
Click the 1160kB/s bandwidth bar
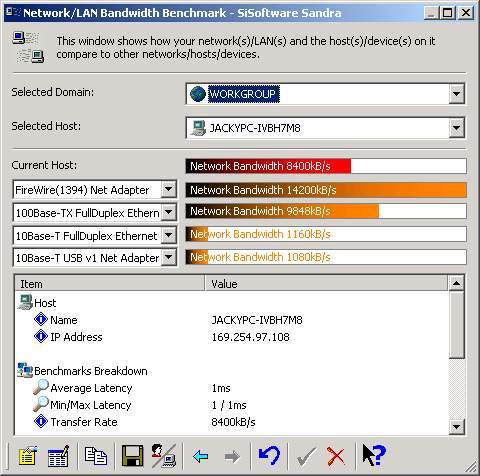(326, 234)
